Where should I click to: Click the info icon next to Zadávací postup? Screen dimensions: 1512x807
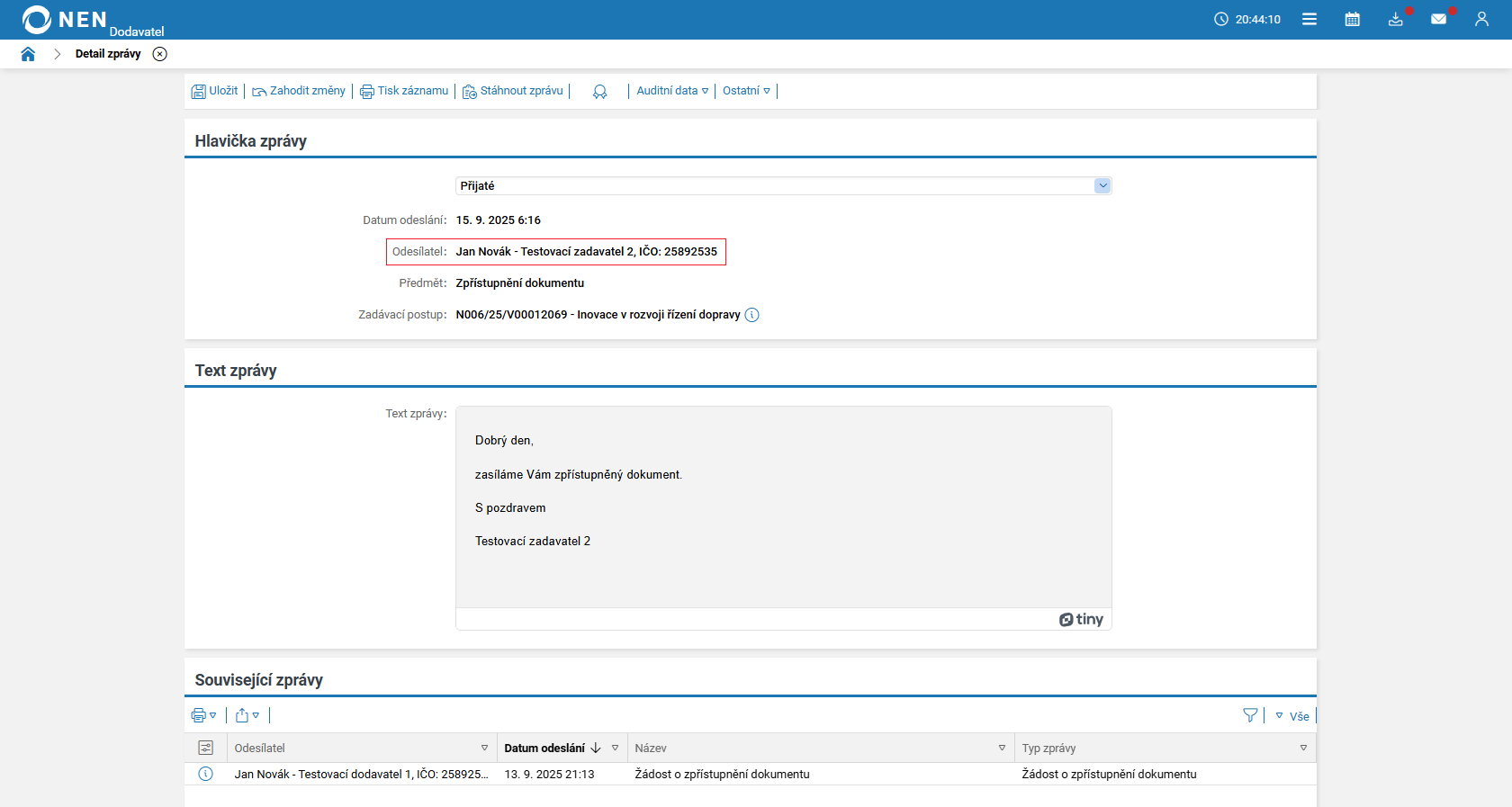click(752, 315)
